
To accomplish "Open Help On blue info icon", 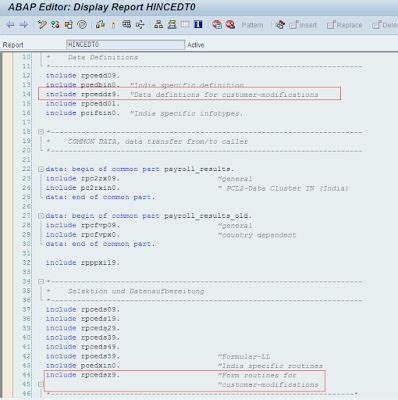I will [x=198, y=25].
